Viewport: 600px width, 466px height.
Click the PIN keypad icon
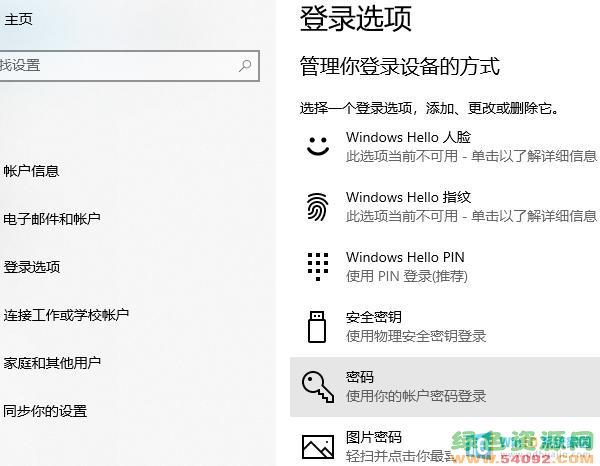coord(318,266)
